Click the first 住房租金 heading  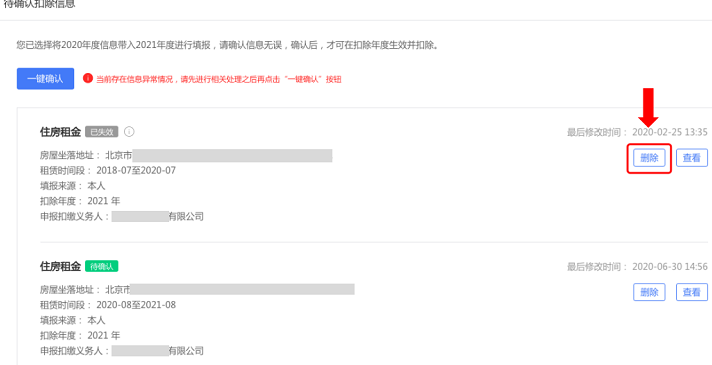(x=60, y=132)
